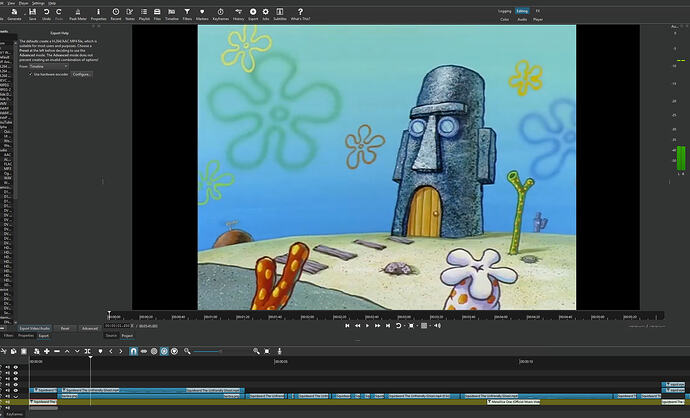
Task: Click the Redo icon in the toolbar
Action: (59, 12)
